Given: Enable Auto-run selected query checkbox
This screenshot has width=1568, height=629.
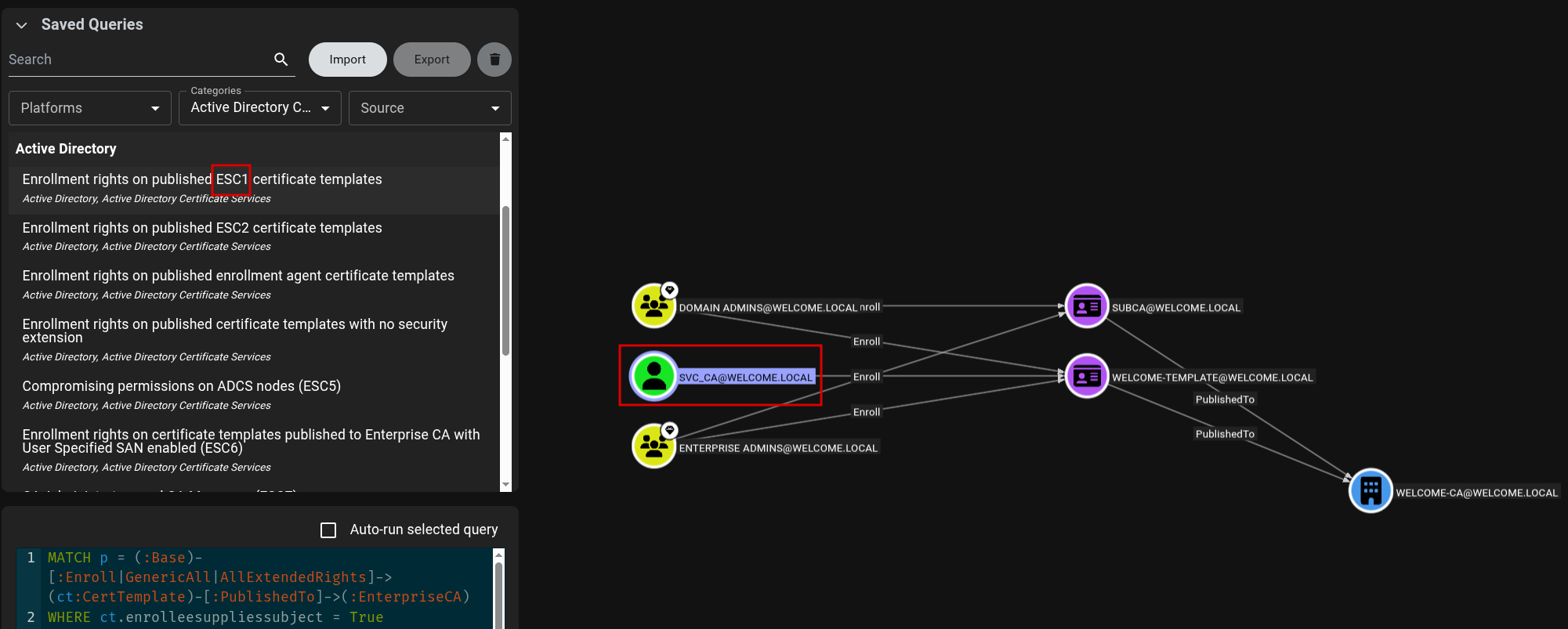Looking at the screenshot, I should [x=328, y=530].
